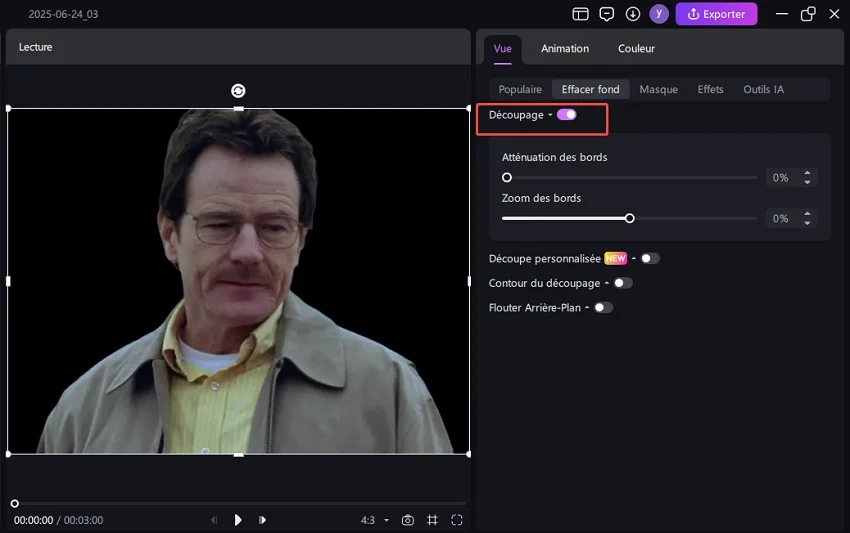The image size is (850, 533).
Task: Switch to the Animation tab
Action: (x=565, y=48)
